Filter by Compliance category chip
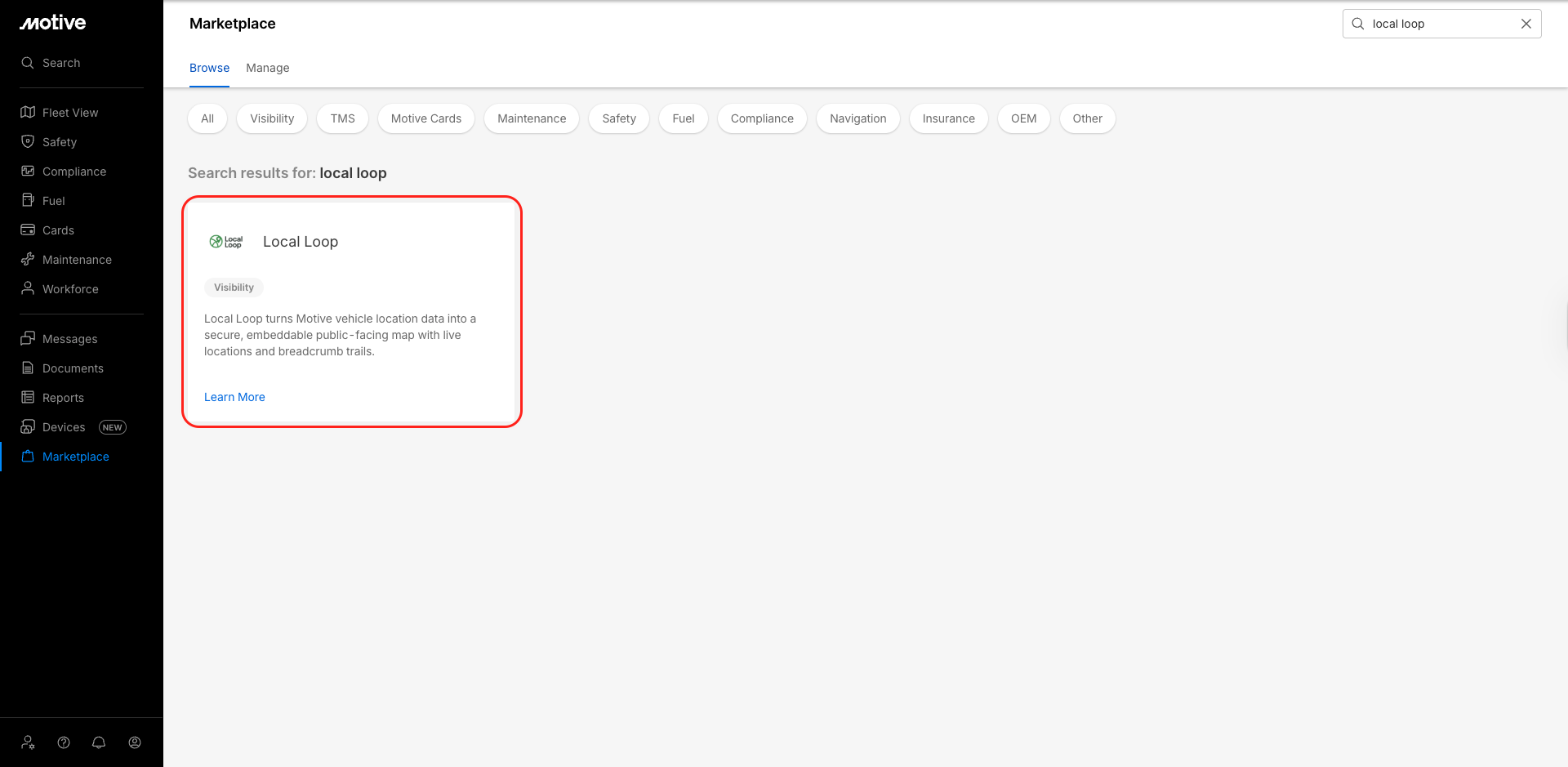 click(x=762, y=118)
